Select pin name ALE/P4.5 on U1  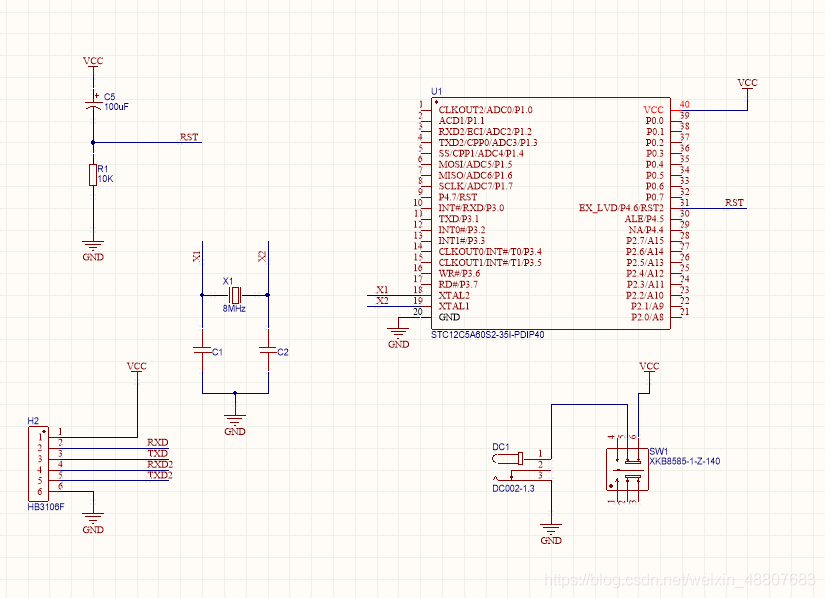pyautogui.click(x=644, y=219)
